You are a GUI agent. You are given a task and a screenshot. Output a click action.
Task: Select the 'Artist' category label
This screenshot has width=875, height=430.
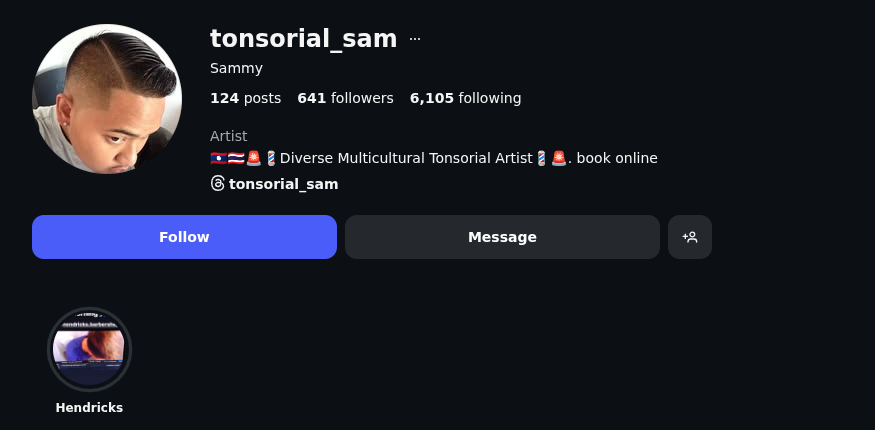point(228,136)
